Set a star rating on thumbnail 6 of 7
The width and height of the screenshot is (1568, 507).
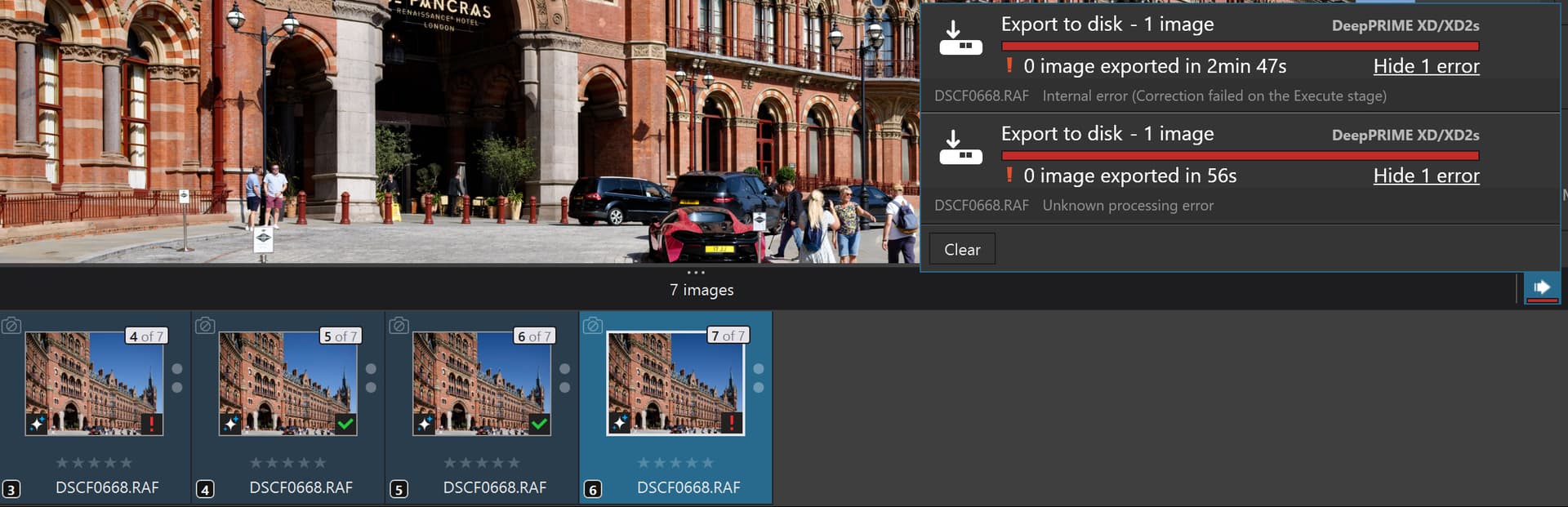(481, 463)
